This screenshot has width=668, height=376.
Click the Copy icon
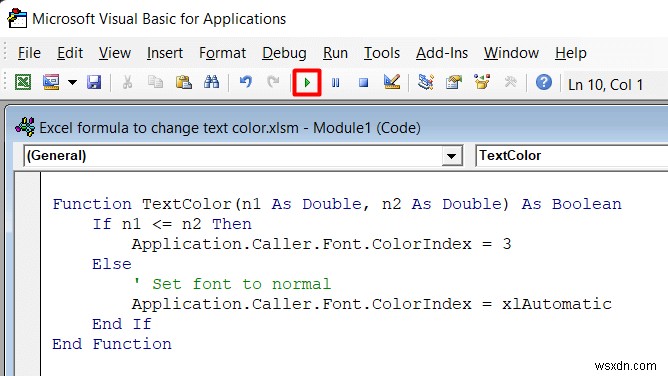155,82
